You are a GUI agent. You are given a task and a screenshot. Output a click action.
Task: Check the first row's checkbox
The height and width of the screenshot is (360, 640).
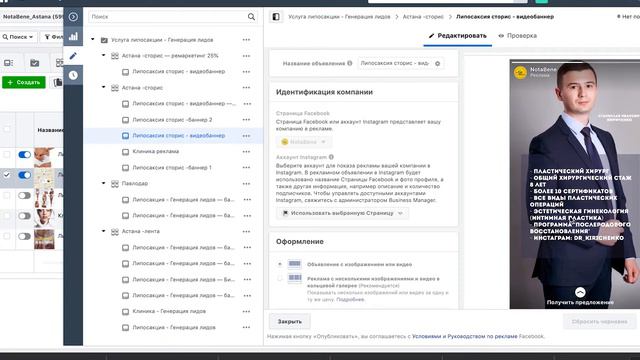click(x=7, y=154)
